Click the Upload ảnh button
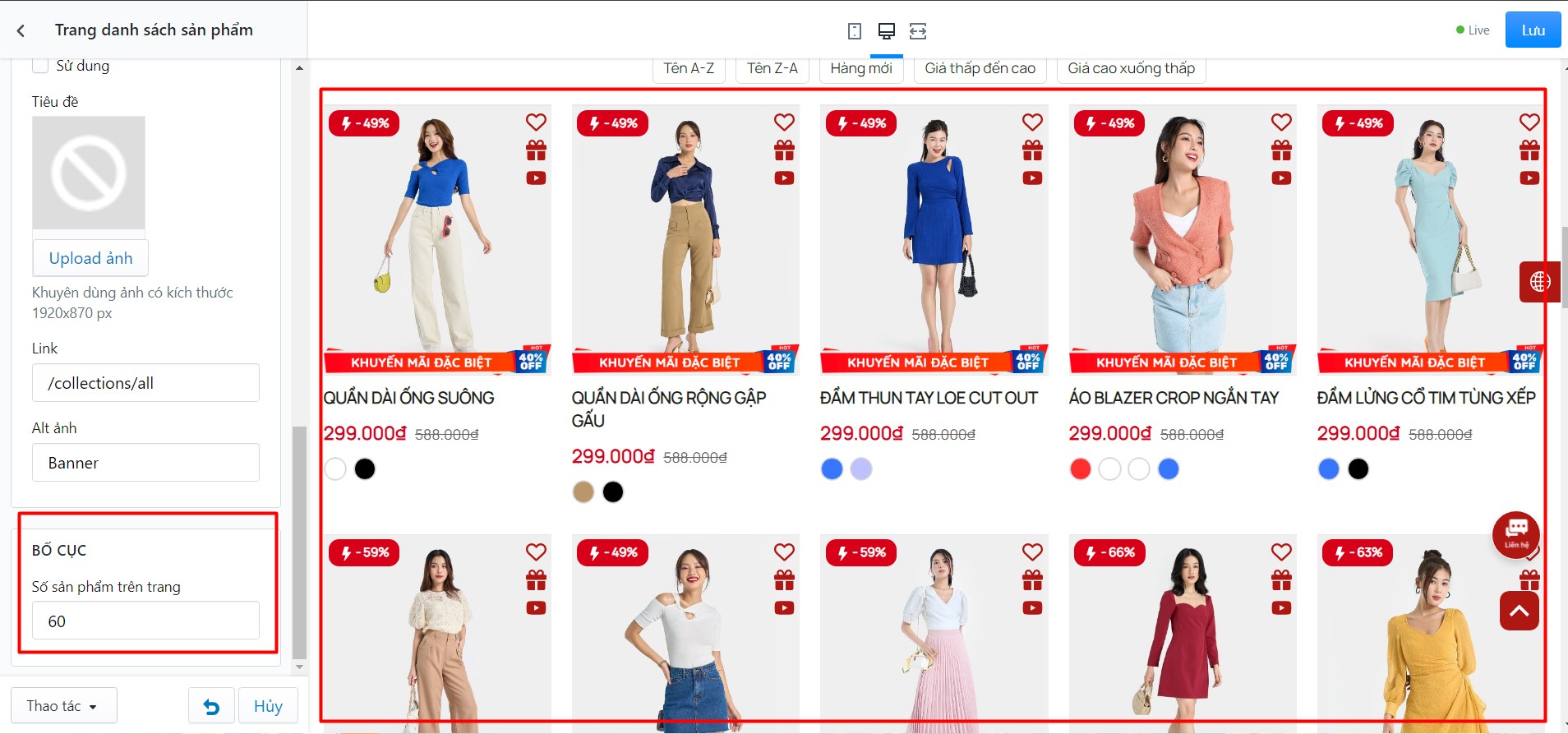Viewport: 1568px width, 734px height. [90, 258]
